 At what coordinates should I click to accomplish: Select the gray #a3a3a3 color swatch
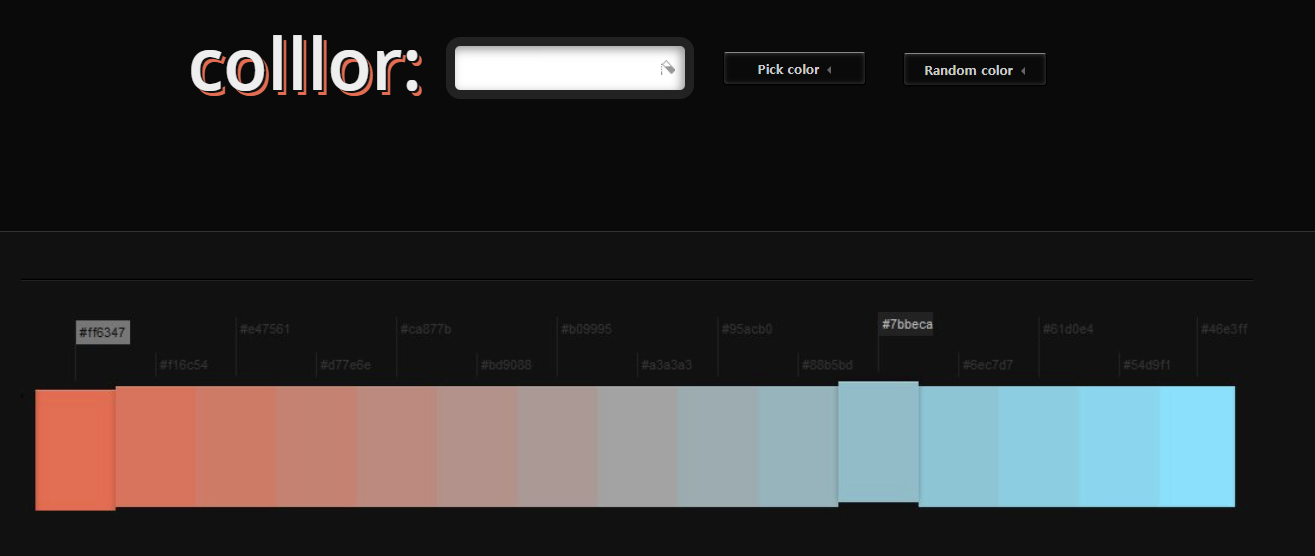pyautogui.click(x=638, y=446)
